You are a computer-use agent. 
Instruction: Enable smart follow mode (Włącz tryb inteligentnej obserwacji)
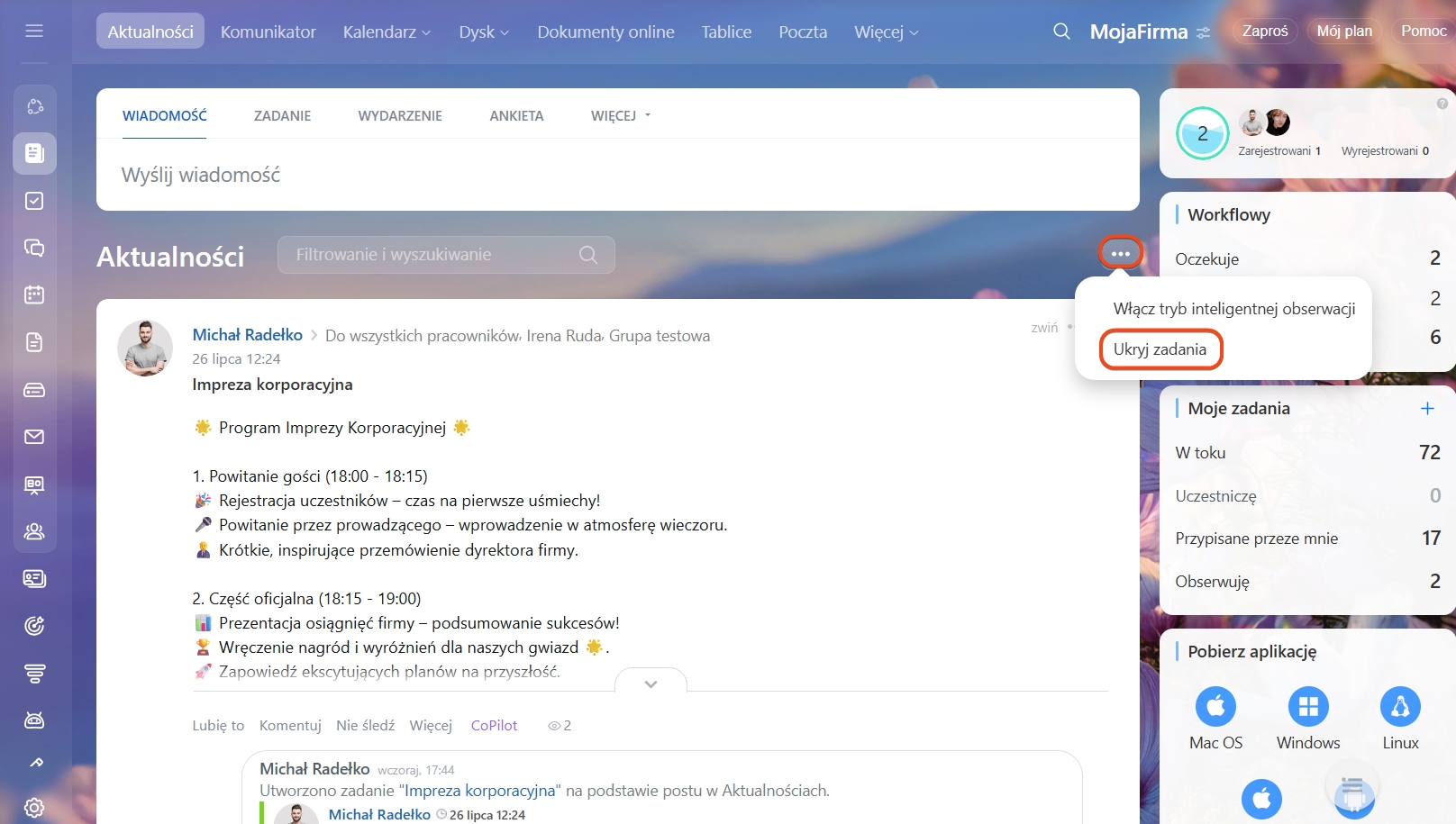pyautogui.click(x=1233, y=309)
